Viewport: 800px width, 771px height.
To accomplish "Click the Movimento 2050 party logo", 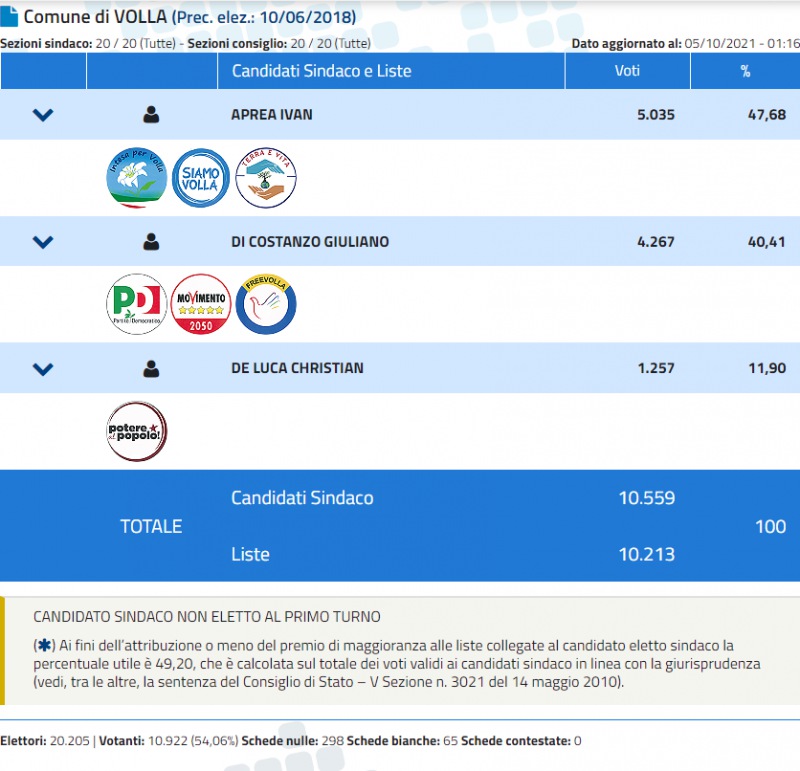I will [x=201, y=304].
